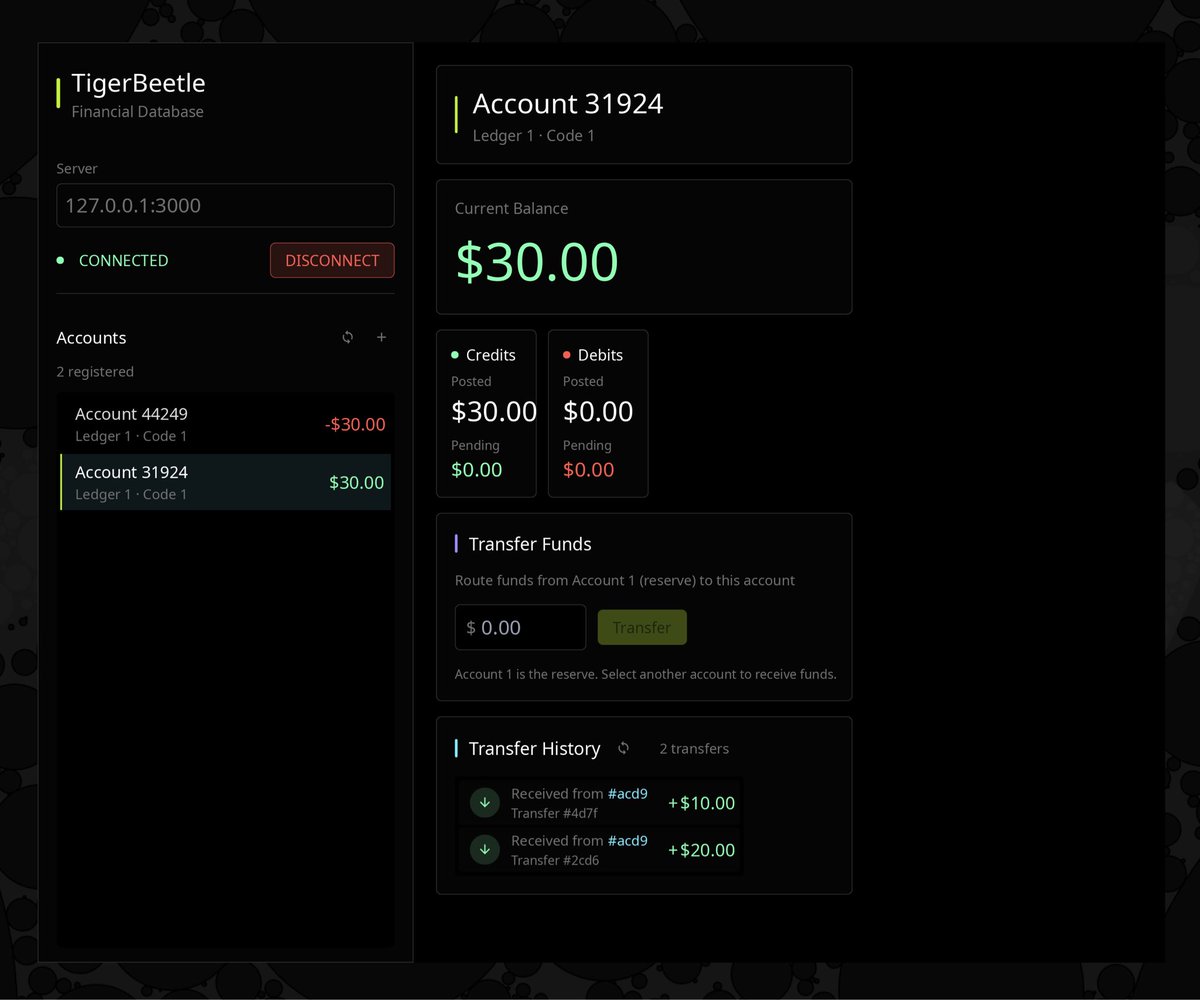Click the "2 transfers" count label
The height and width of the screenshot is (1000, 1200).
pyautogui.click(x=694, y=748)
